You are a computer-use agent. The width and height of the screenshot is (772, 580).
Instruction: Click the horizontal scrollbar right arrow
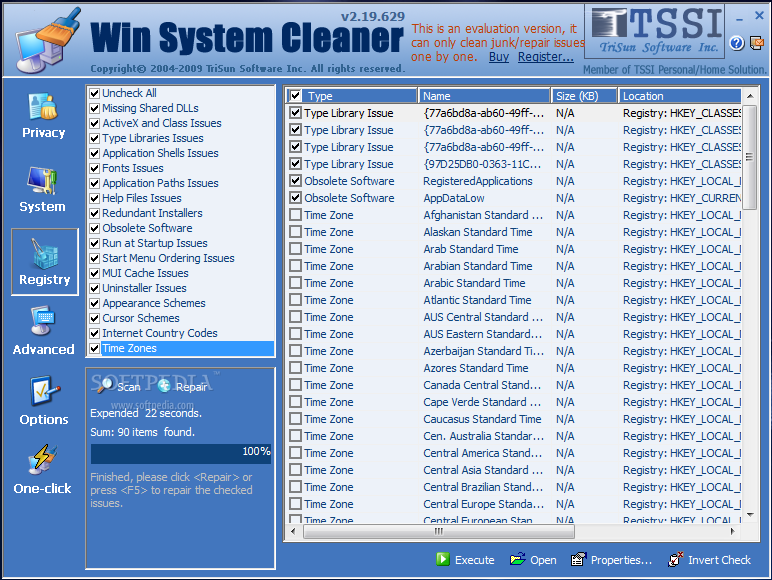(733, 531)
